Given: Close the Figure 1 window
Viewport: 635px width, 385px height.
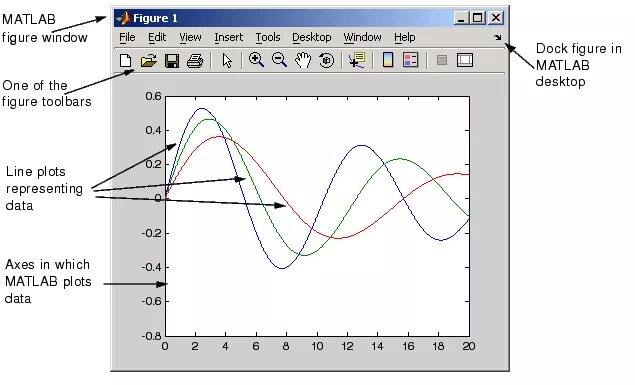Looking at the screenshot, I should pyautogui.click(x=496, y=18).
